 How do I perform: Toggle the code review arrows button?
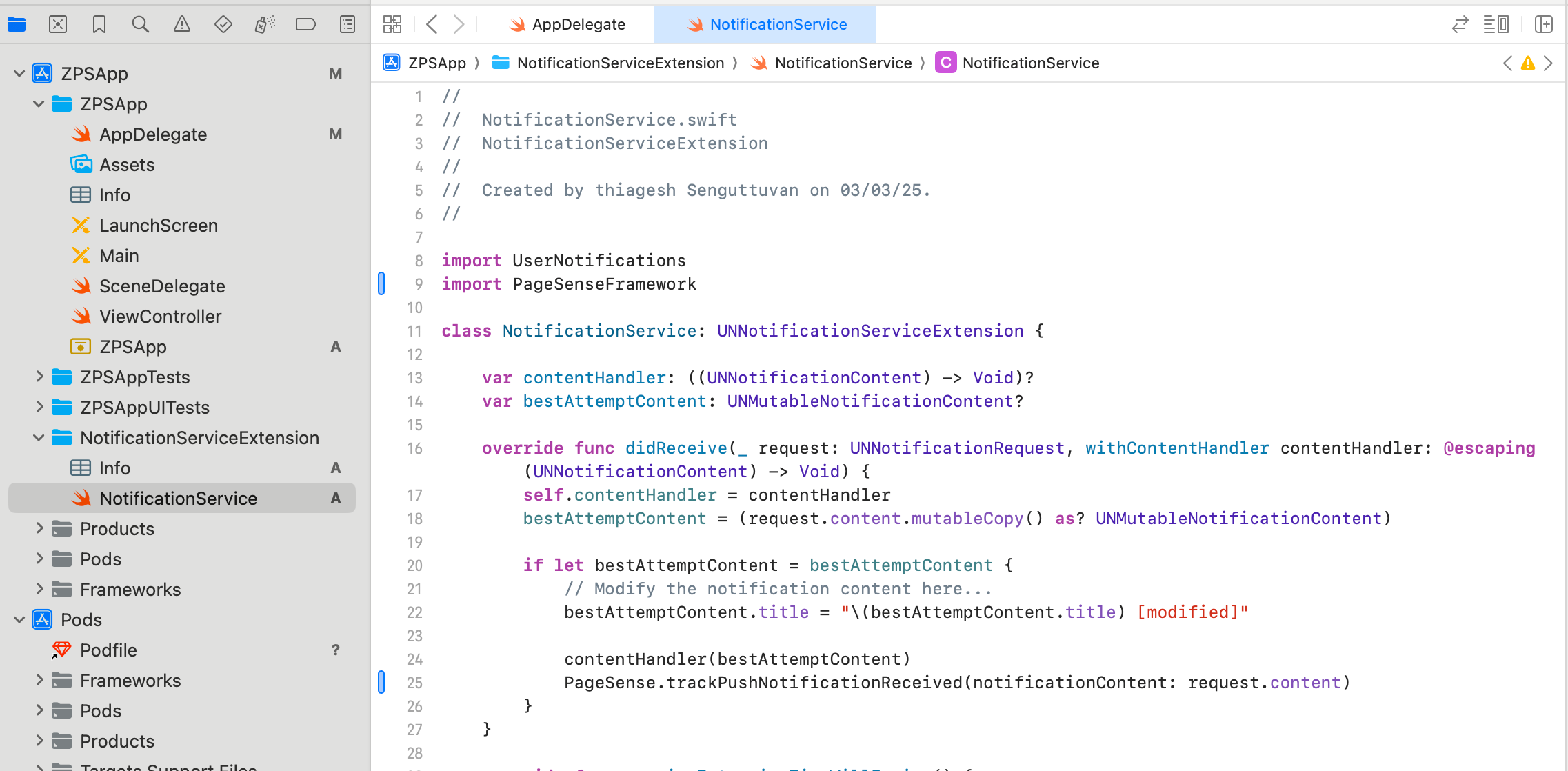click(x=1460, y=25)
